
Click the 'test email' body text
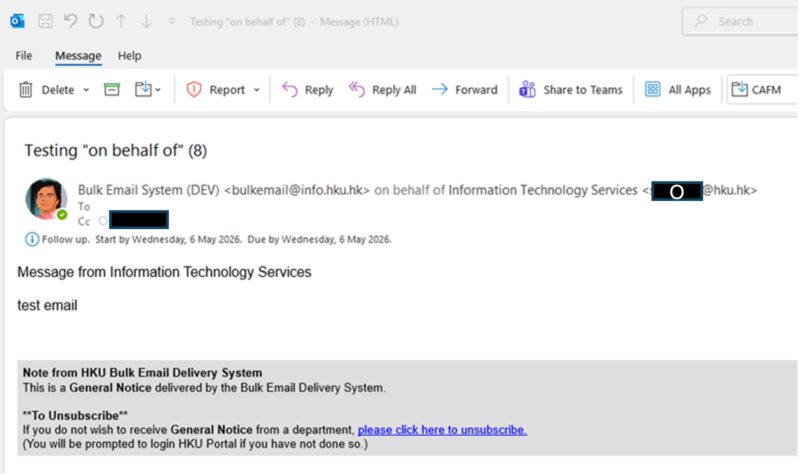coord(47,306)
